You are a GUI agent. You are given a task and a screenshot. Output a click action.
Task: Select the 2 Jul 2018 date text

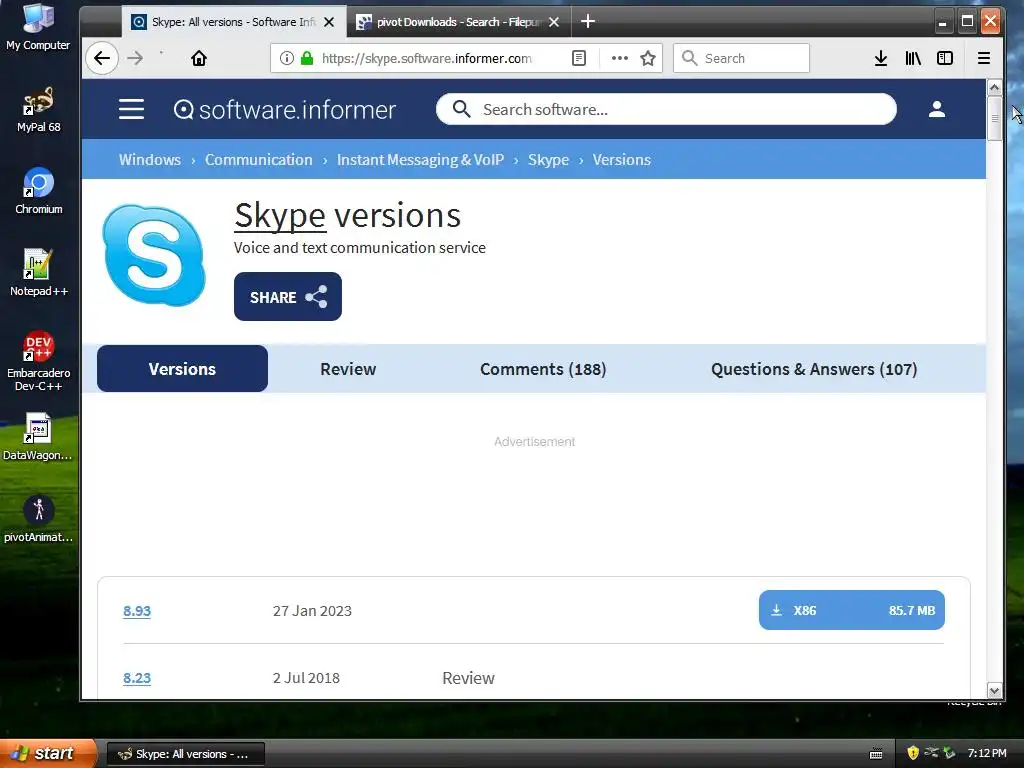306,678
